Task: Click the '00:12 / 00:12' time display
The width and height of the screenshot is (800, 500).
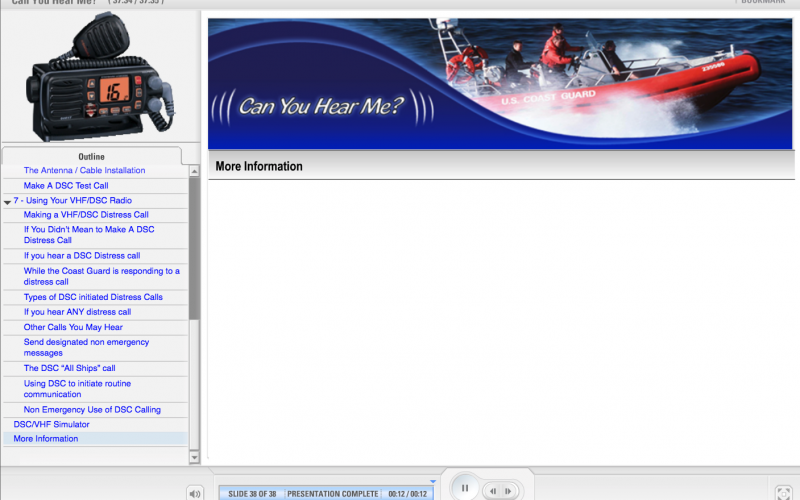Action: [x=408, y=494]
